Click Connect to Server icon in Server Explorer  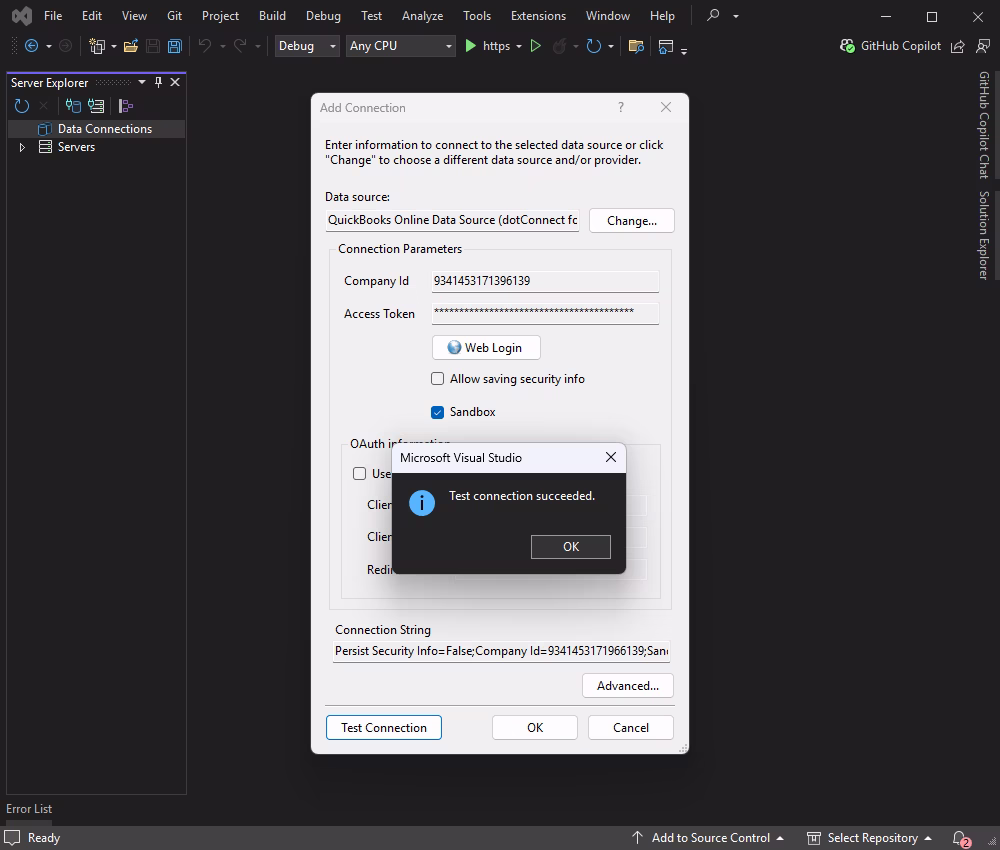point(96,106)
